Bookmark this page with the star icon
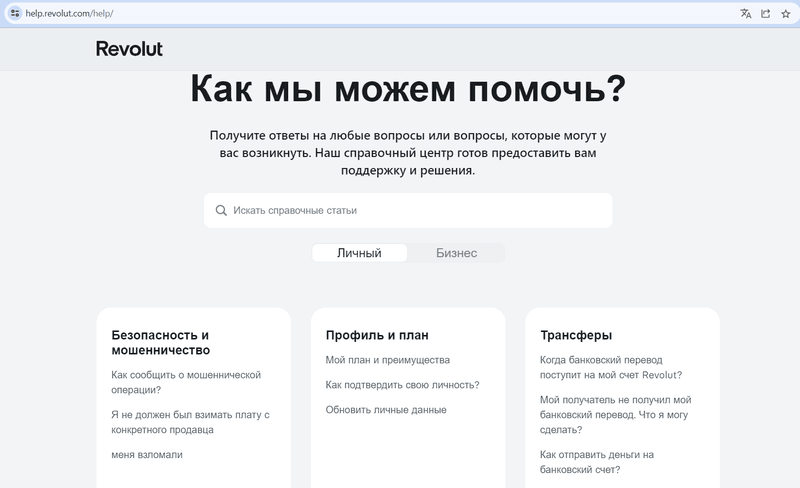800x488 pixels. pyautogui.click(x=786, y=14)
